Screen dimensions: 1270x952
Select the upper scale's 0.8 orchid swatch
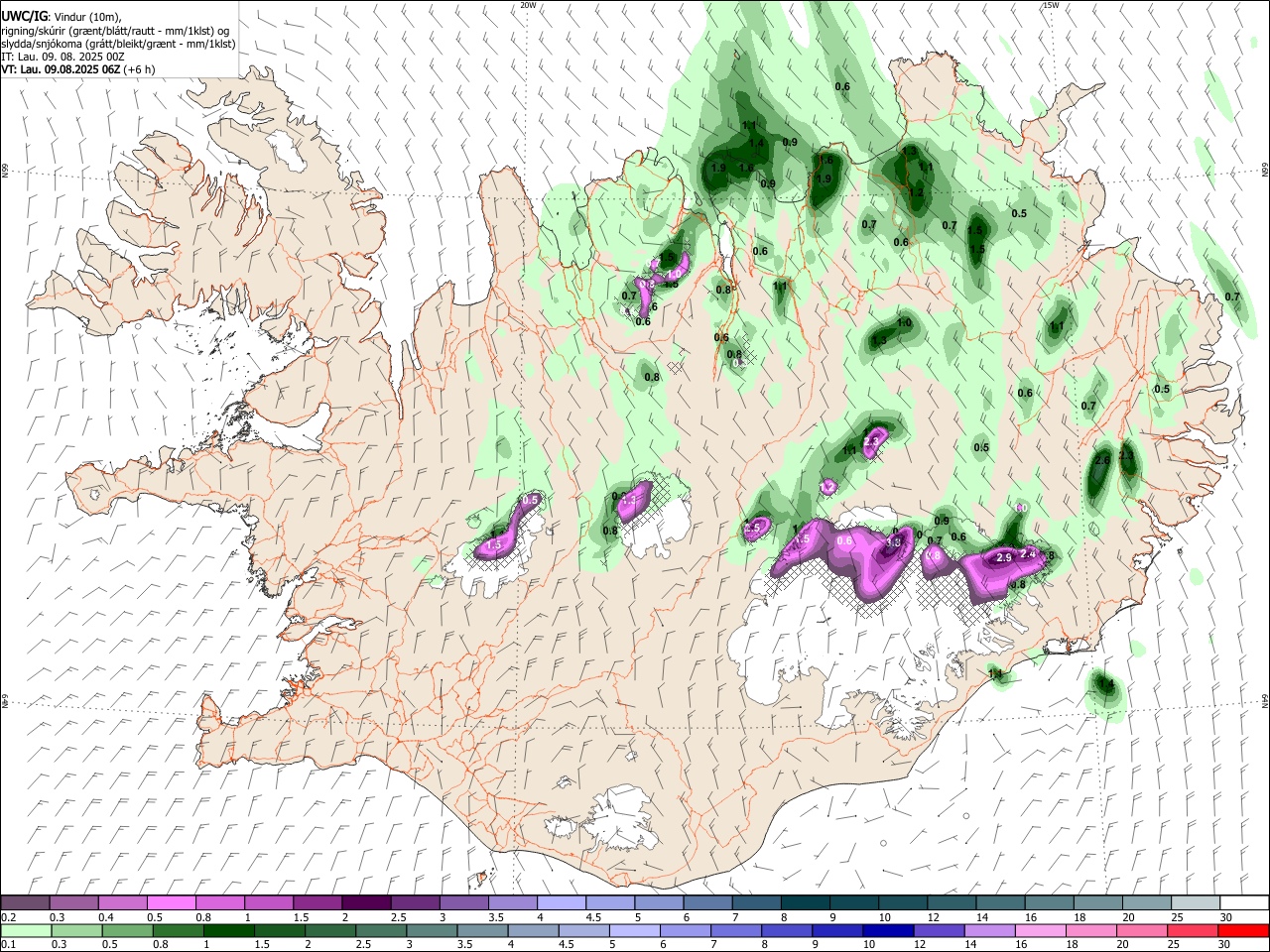(x=220, y=903)
